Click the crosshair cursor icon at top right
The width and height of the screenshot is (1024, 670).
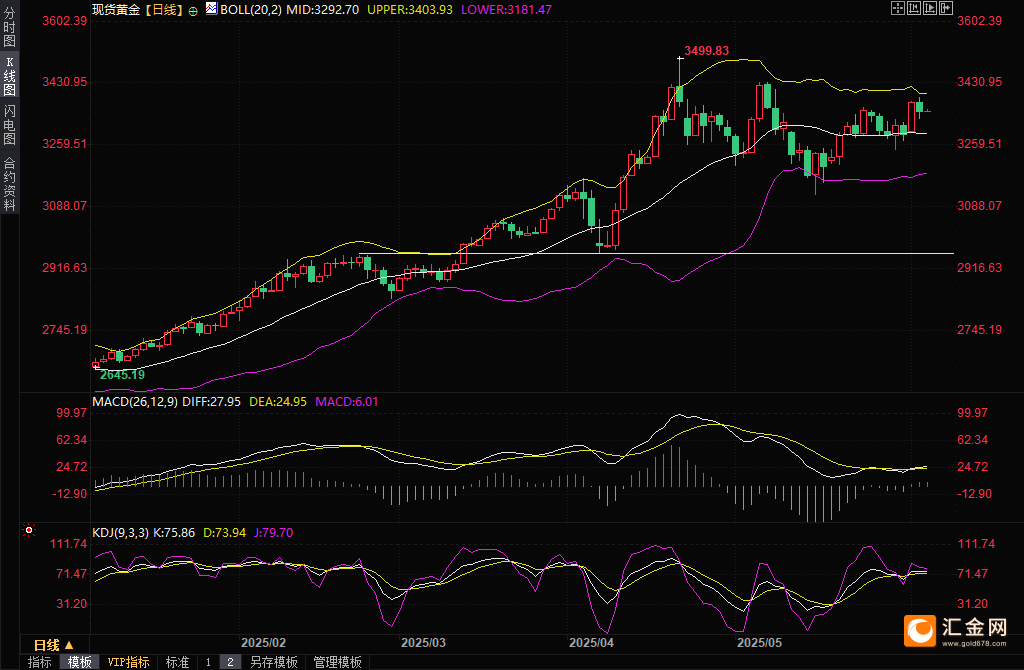(x=898, y=8)
